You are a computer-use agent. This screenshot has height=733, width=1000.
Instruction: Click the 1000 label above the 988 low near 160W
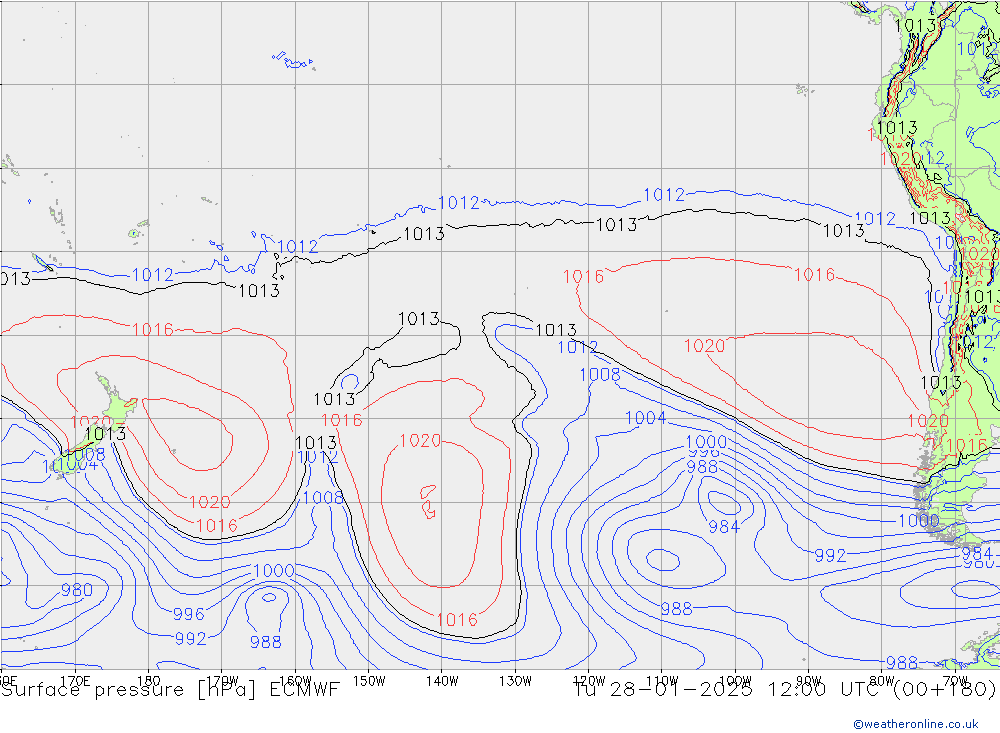pos(274,570)
